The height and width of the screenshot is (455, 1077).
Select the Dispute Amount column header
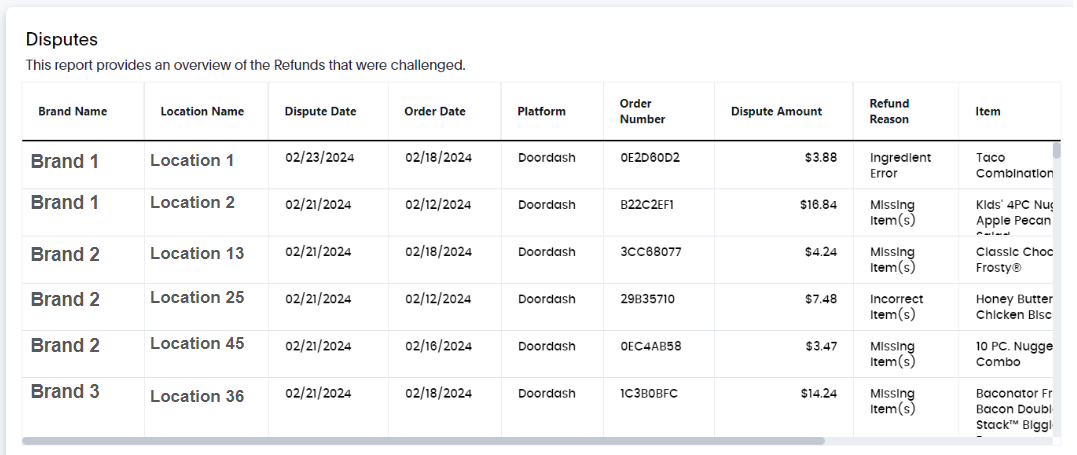point(776,111)
